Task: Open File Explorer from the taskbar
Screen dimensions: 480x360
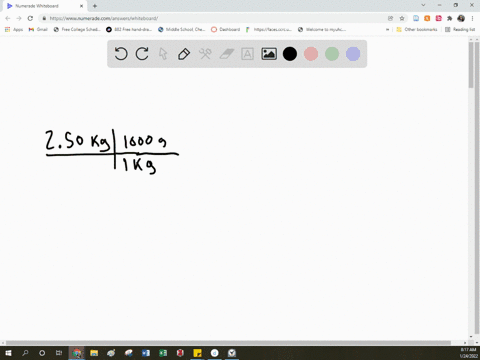Action: click(94, 353)
